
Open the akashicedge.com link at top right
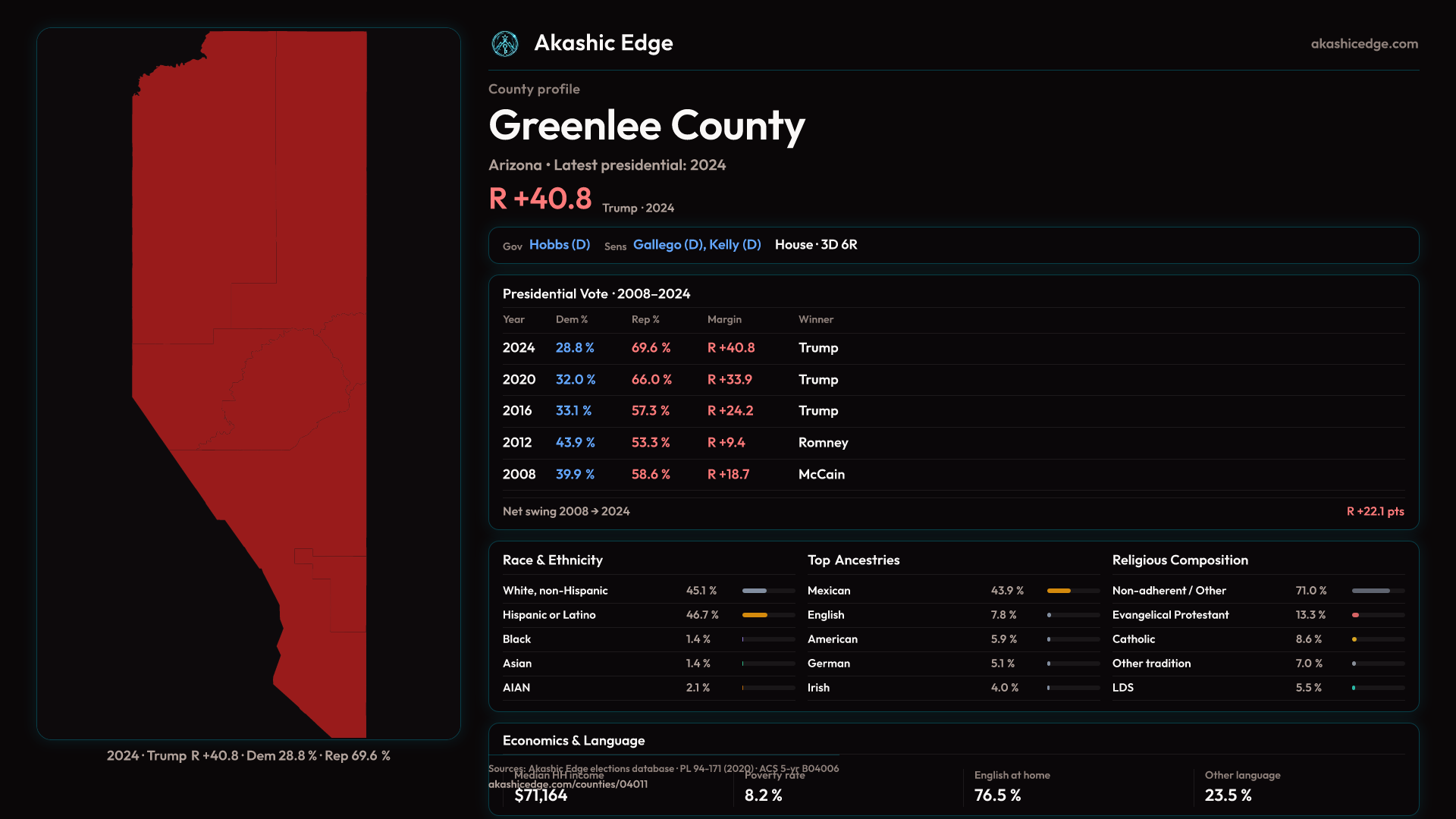pyautogui.click(x=1363, y=44)
